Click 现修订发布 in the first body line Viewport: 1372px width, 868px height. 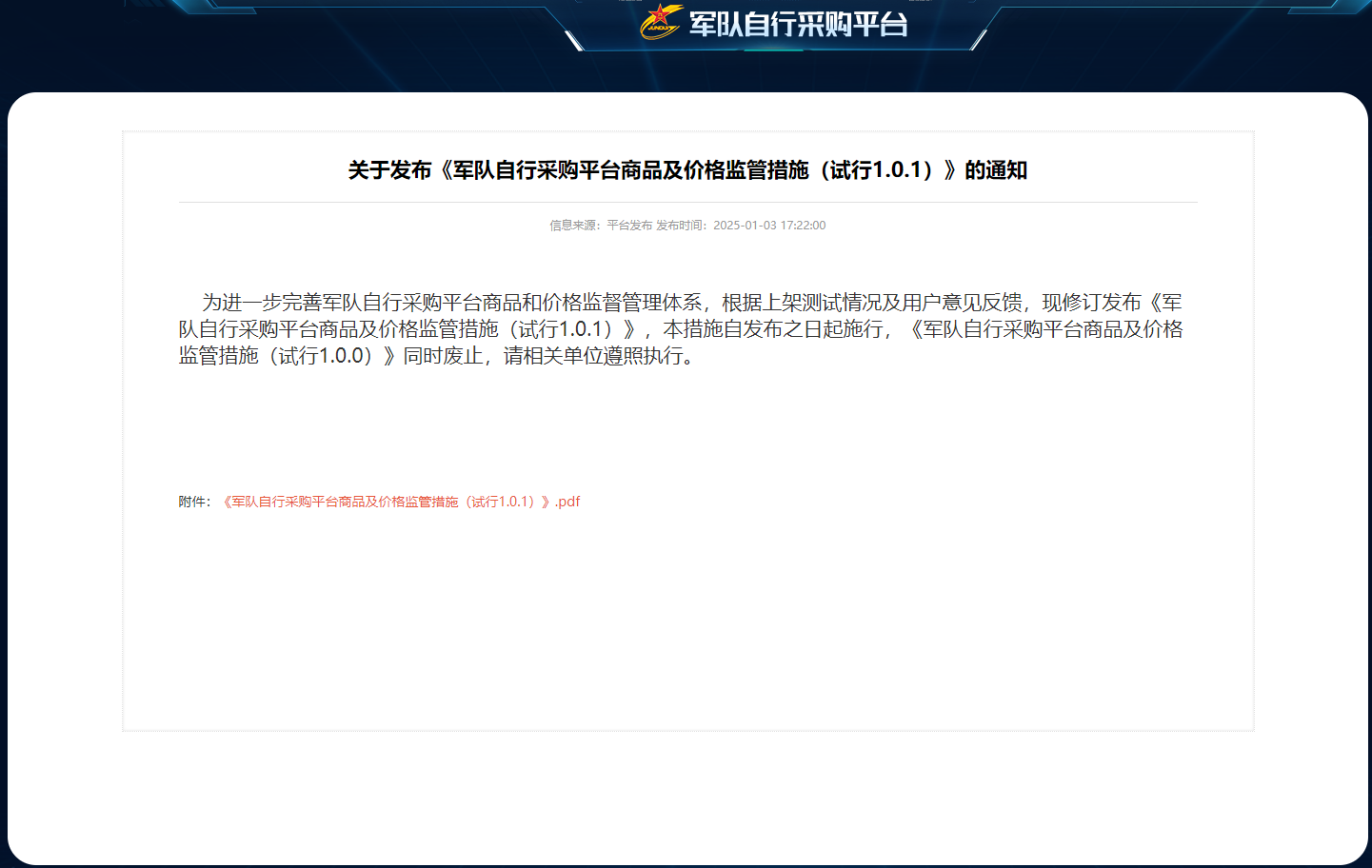(x=1091, y=303)
